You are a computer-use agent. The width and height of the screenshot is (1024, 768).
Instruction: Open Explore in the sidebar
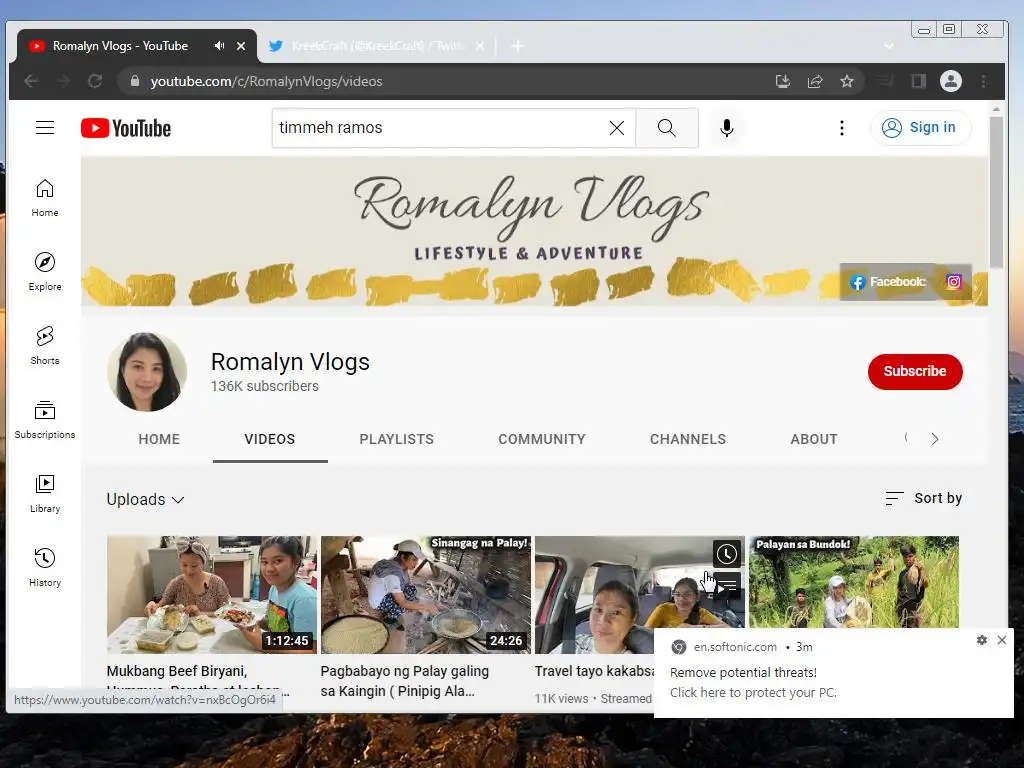tap(44, 272)
